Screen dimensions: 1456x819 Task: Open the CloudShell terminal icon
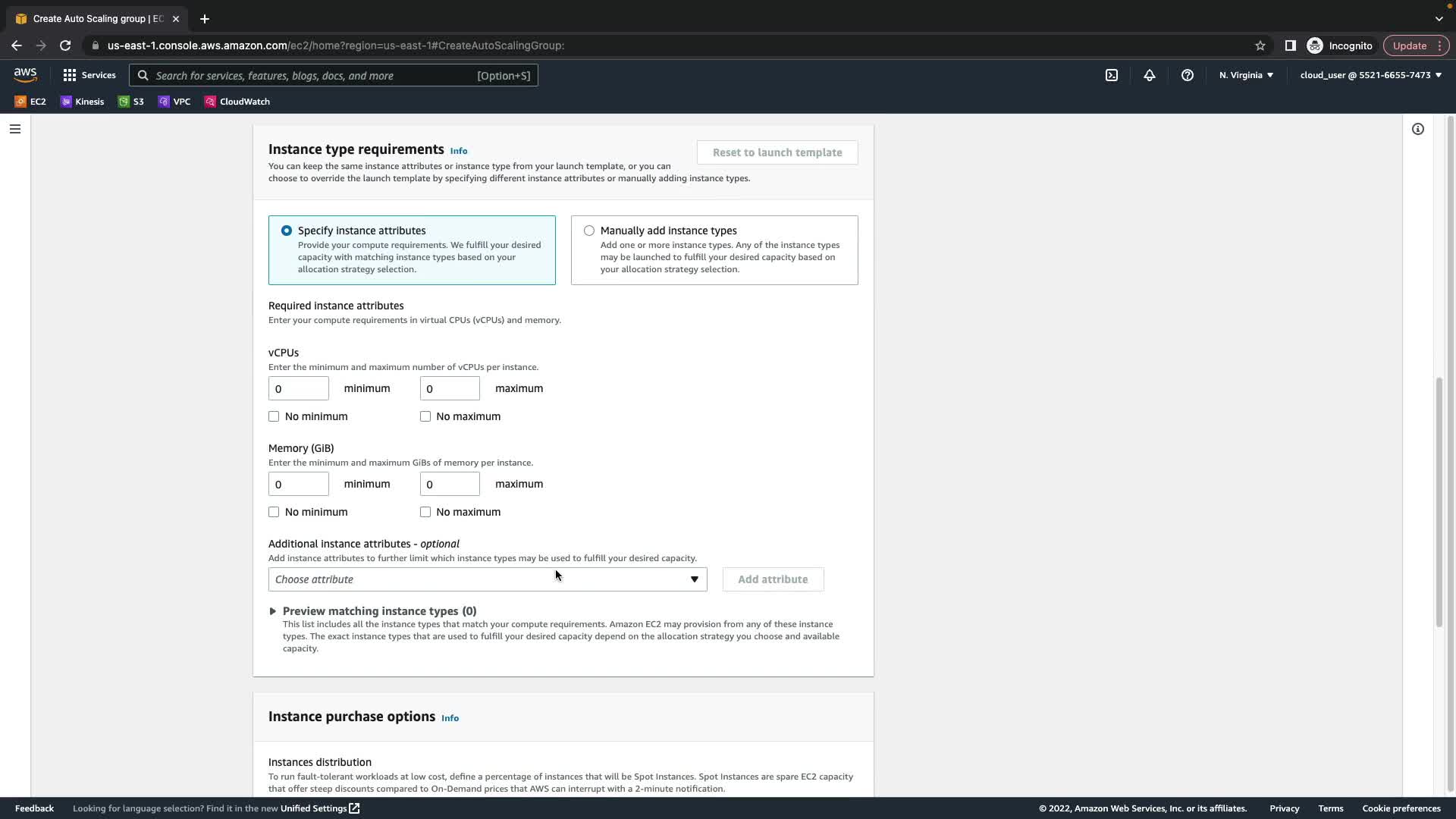[x=1111, y=75]
